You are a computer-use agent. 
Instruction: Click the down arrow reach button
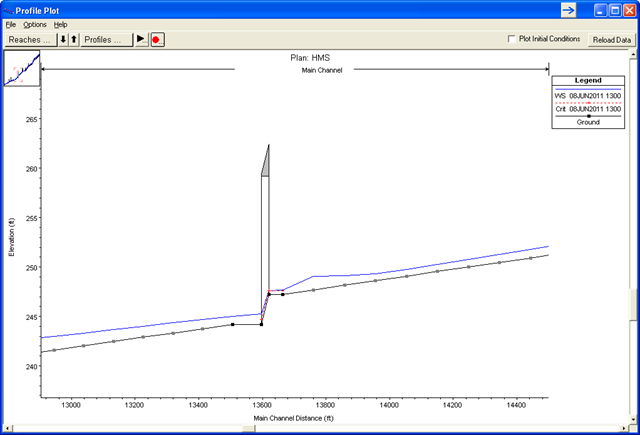click(x=63, y=40)
